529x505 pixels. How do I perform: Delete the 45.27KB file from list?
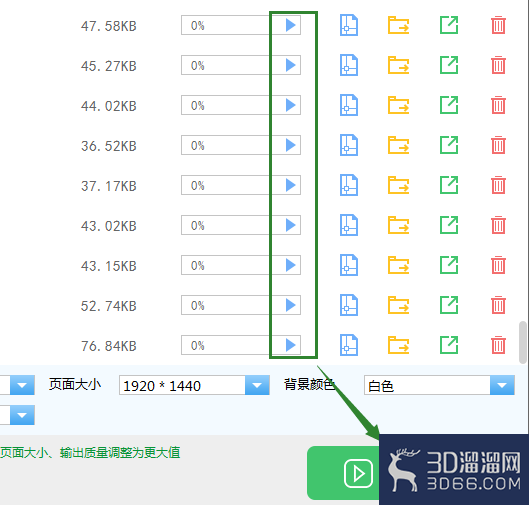(x=498, y=65)
